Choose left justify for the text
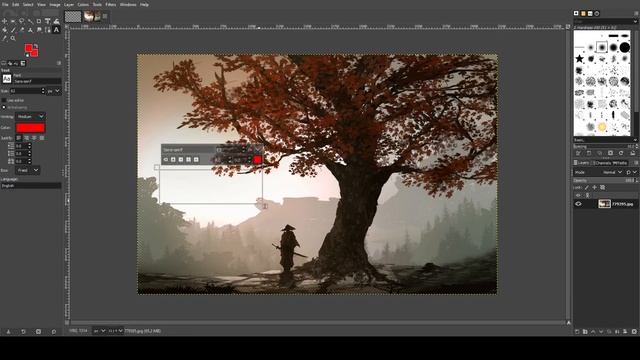 (19, 138)
